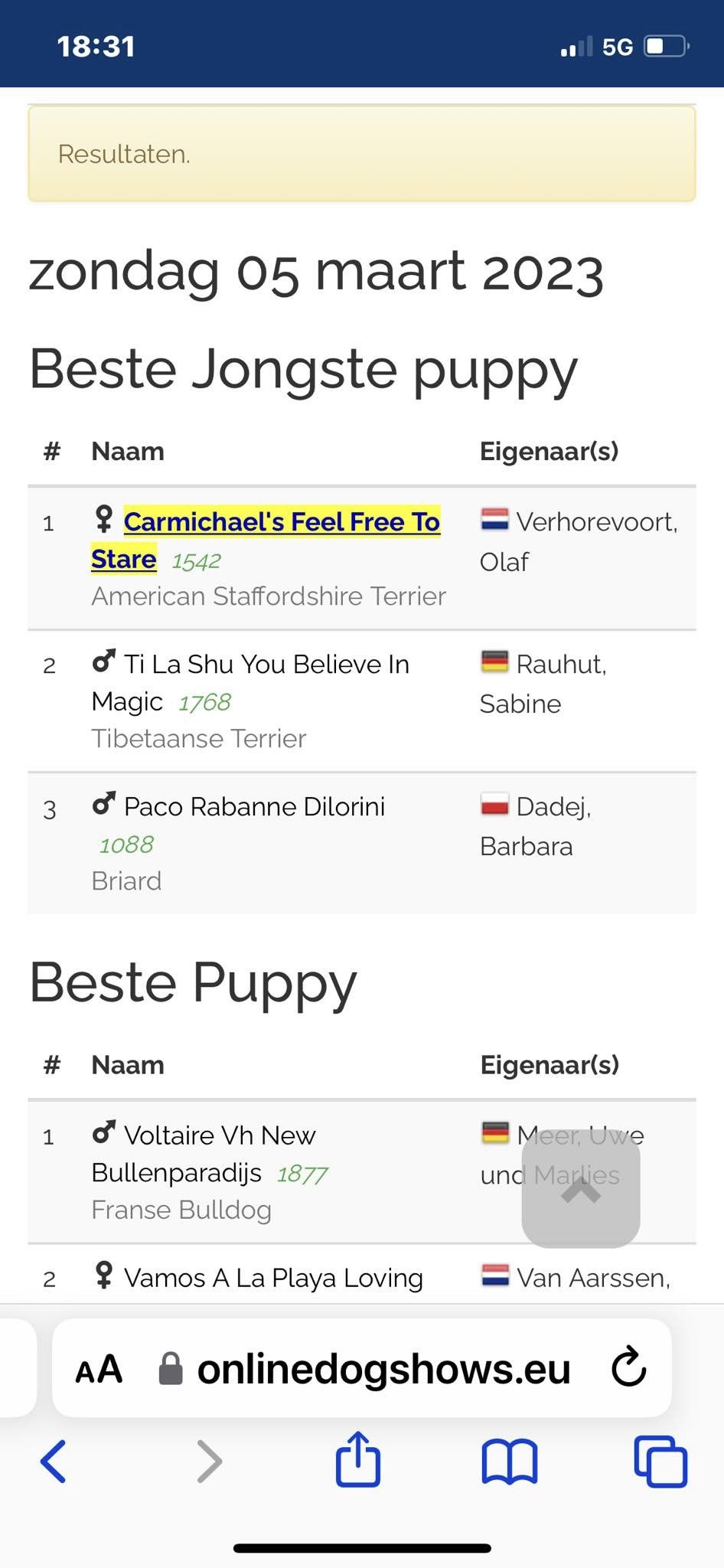Image resolution: width=724 pixels, height=1568 pixels.
Task: Tap the Naam header under Beste Puppy
Action: (x=128, y=1065)
